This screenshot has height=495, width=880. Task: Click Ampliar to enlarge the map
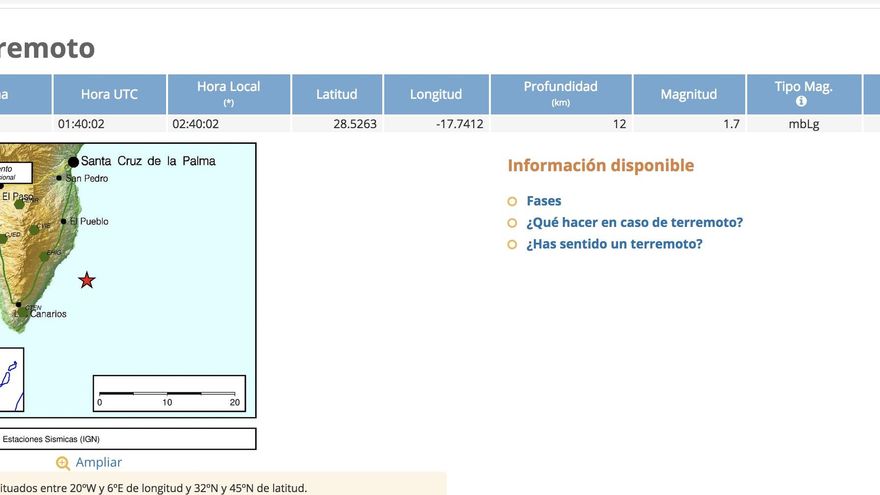pyautogui.click(x=98, y=462)
